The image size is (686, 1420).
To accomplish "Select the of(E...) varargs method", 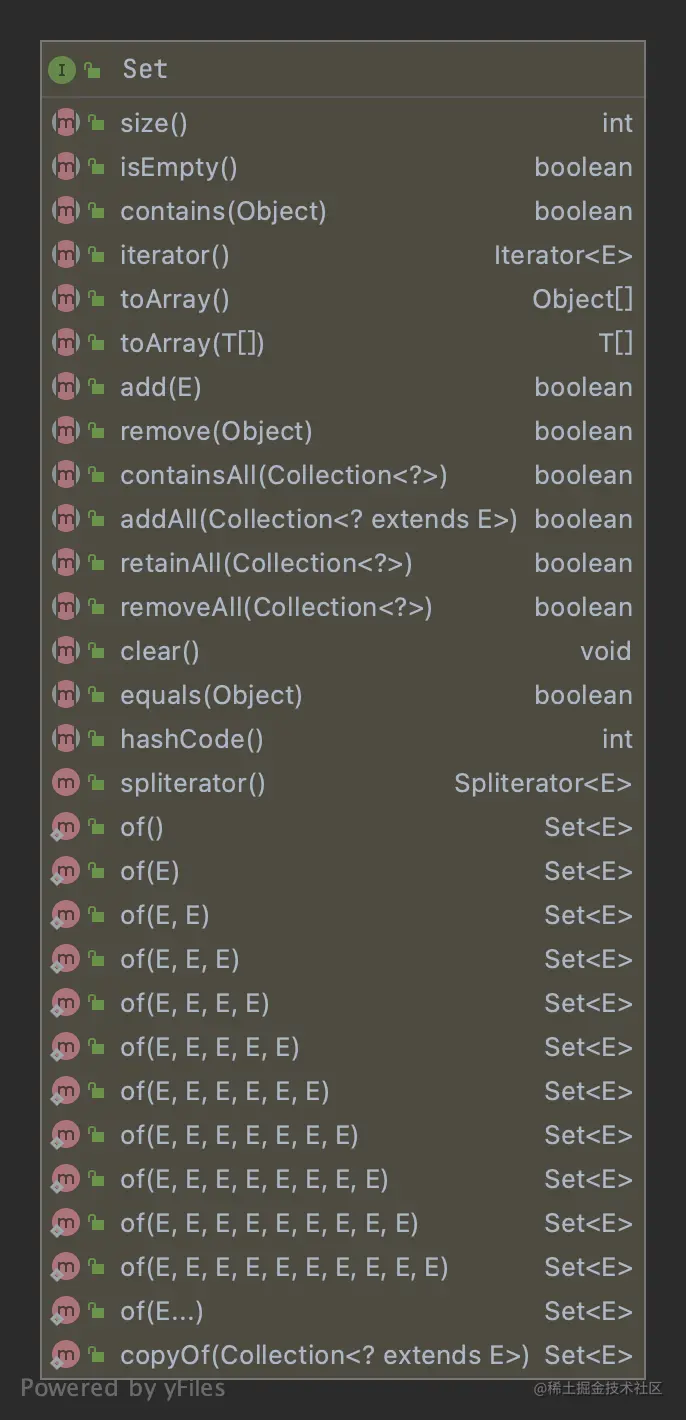I will coord(162,1311).
